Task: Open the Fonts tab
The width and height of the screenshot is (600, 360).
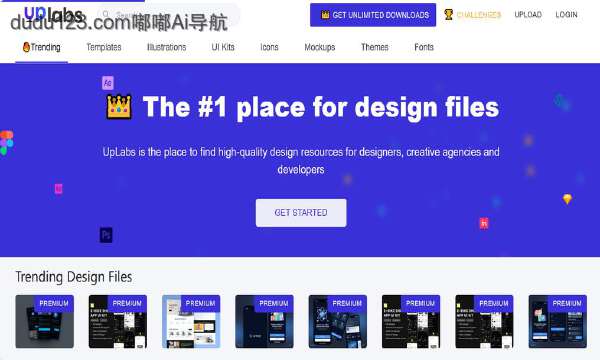Action: (x=424, y=47)
